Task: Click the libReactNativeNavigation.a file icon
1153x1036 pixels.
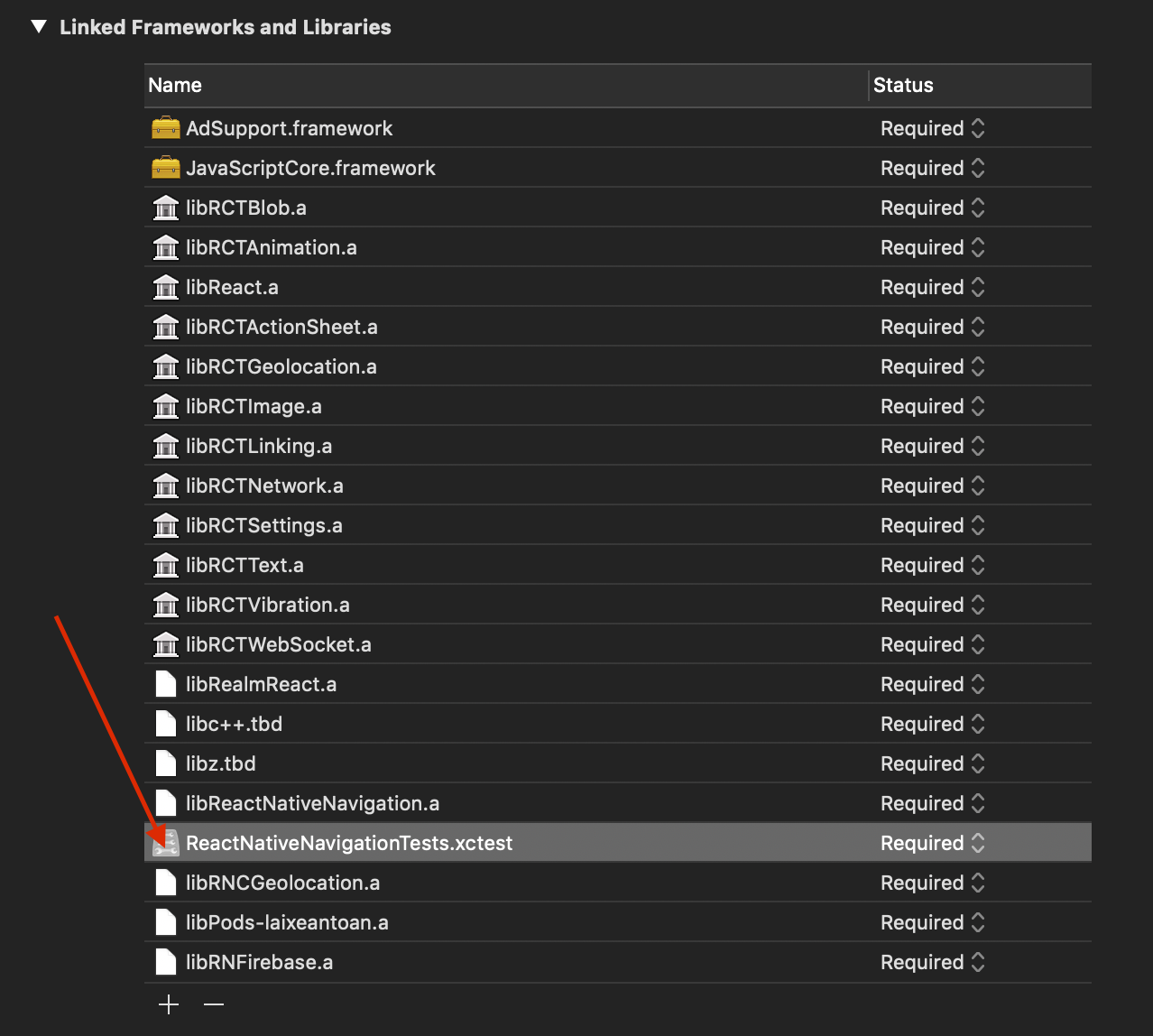Action: [x=166, y=803]
